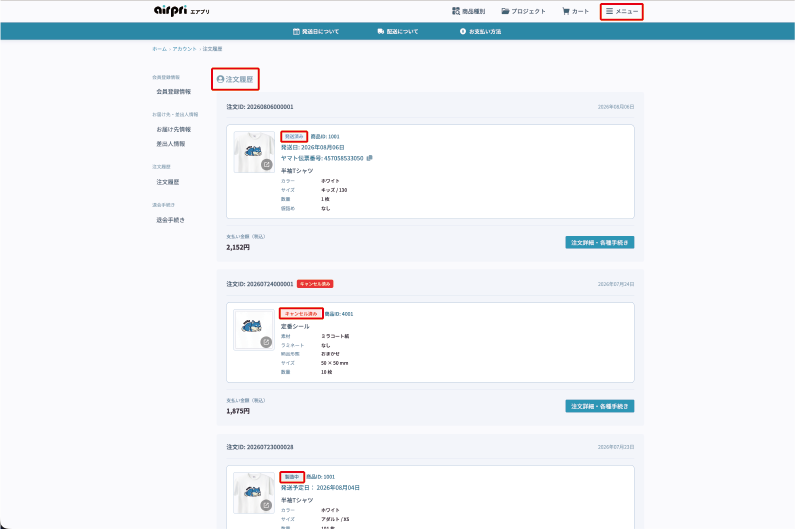Select 退会手続き in the sidebar
The width and height of the screenshot is (795, 529).
[170, 220]
